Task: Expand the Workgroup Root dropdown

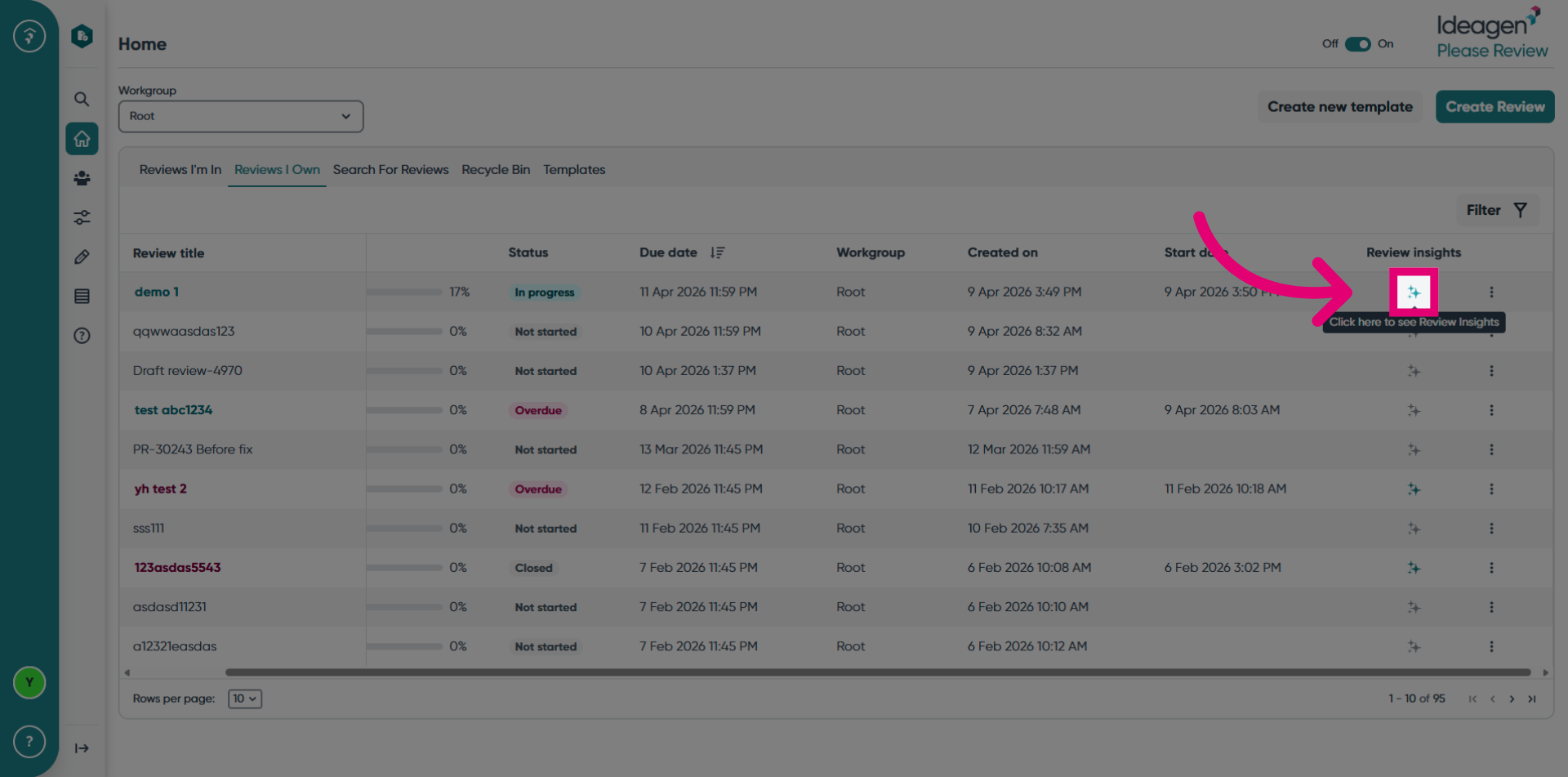Action: click(241, 116)
